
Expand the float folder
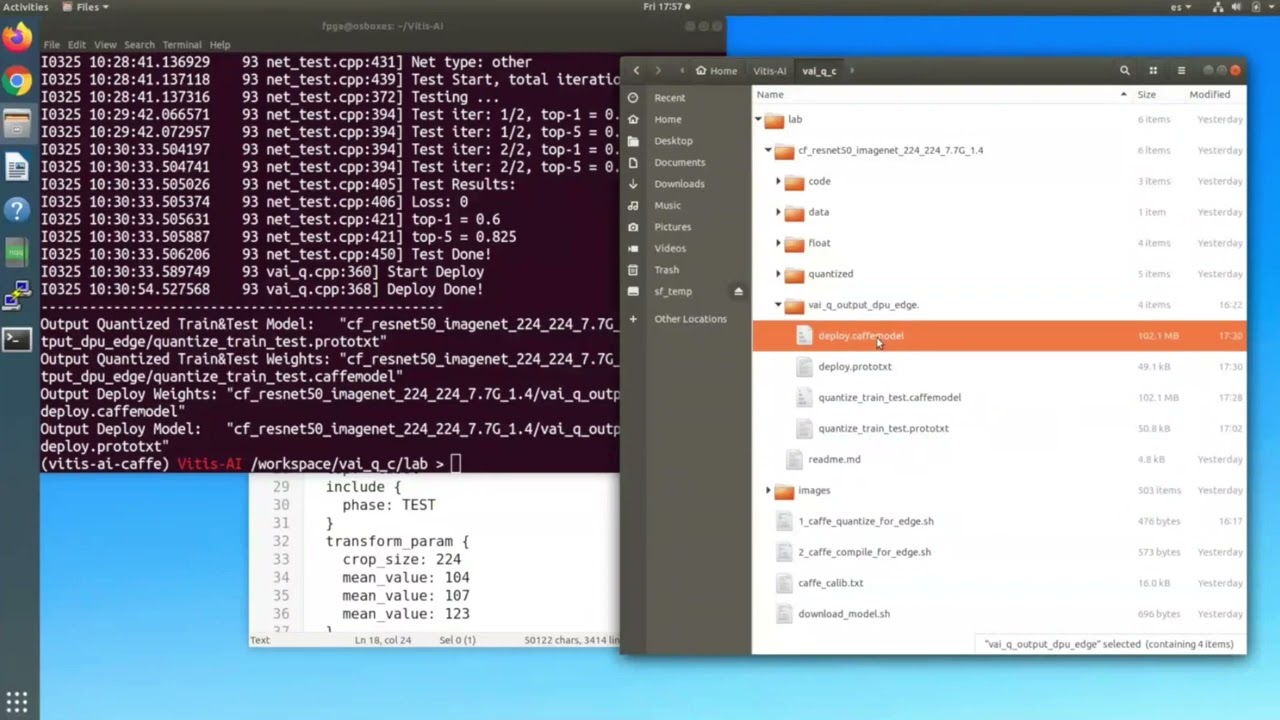778,243
